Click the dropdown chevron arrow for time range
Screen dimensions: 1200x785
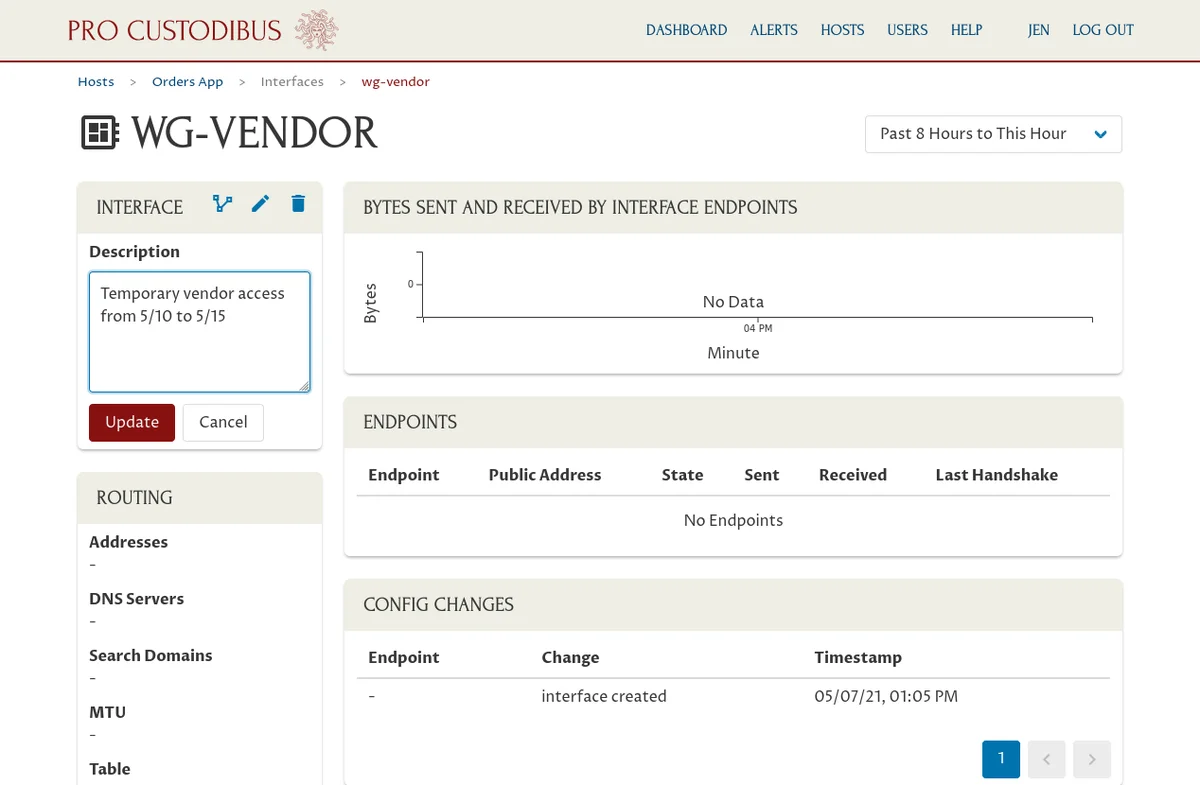click(1101, 134)
